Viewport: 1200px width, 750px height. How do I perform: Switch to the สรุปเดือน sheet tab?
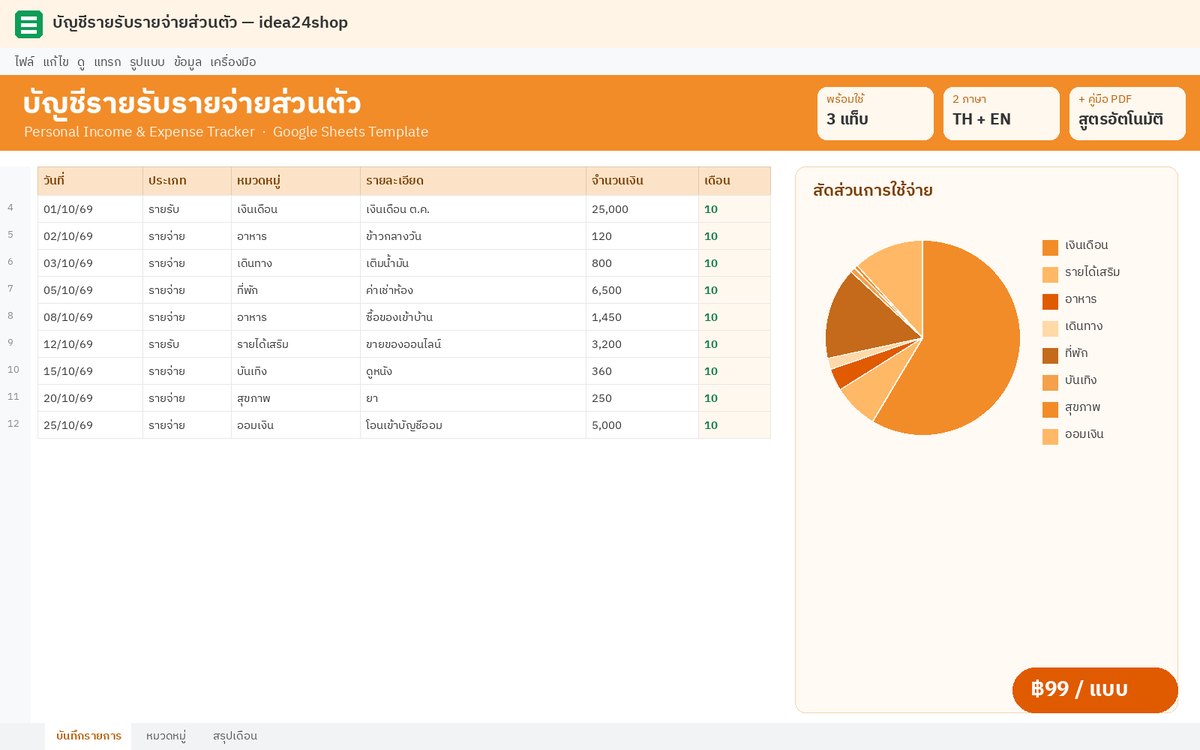[x=235, y=736]
